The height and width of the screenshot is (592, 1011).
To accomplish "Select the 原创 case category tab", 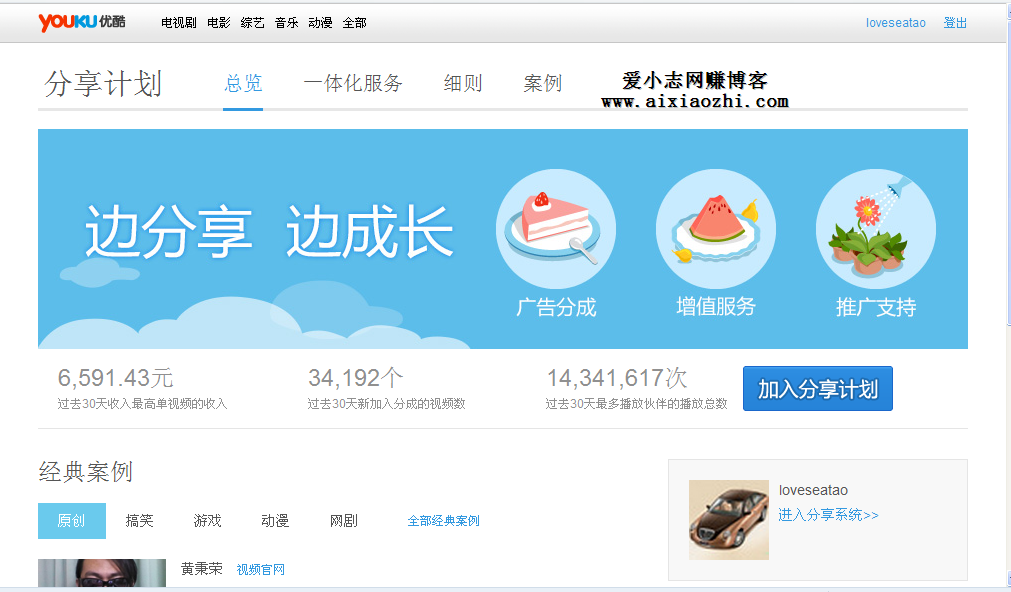I will (x=72, y=520).
